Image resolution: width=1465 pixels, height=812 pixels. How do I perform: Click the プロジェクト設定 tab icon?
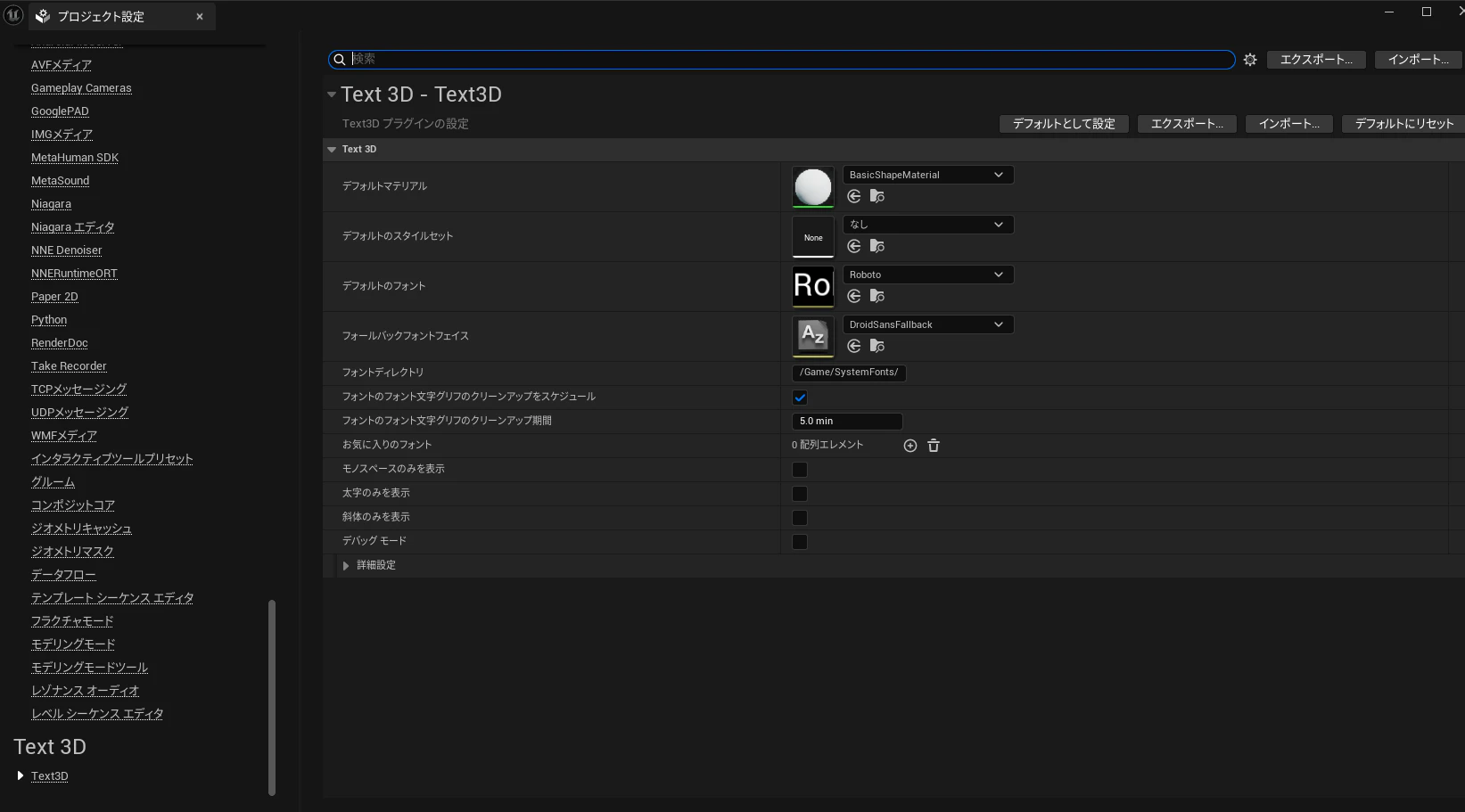pyautogui.click(x=43, y=16)
